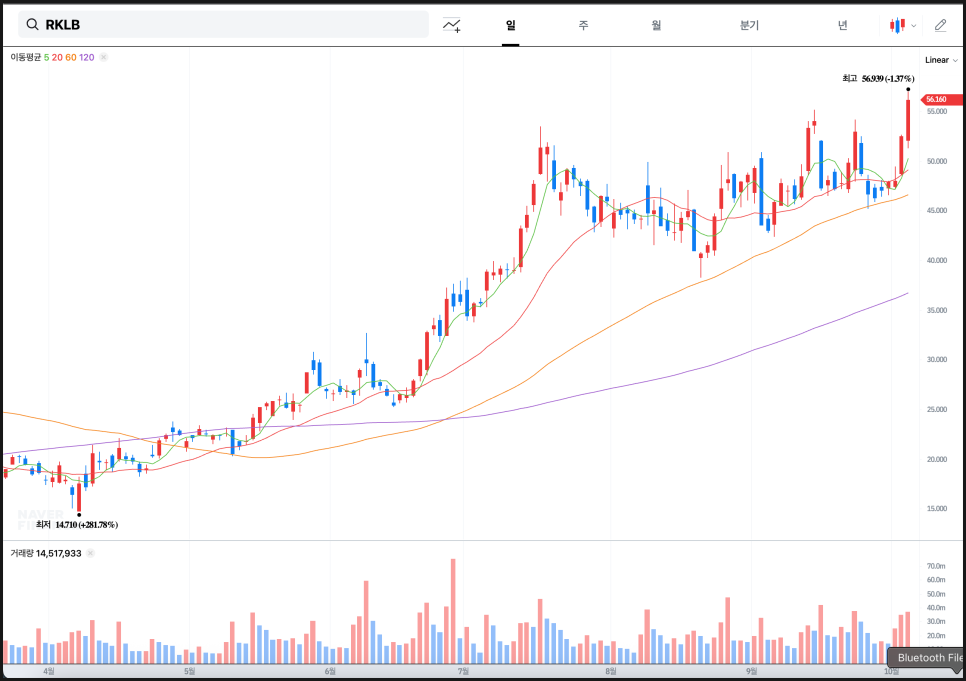Click the 20-period moving average label
Viewport: 966px width, 681px height.
[57, 57]
